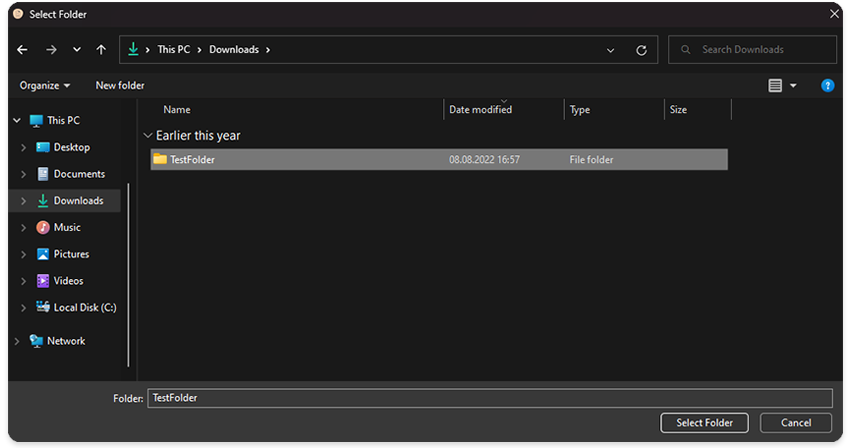Refresh the Downloads folder view

click(x=641, y=50)
